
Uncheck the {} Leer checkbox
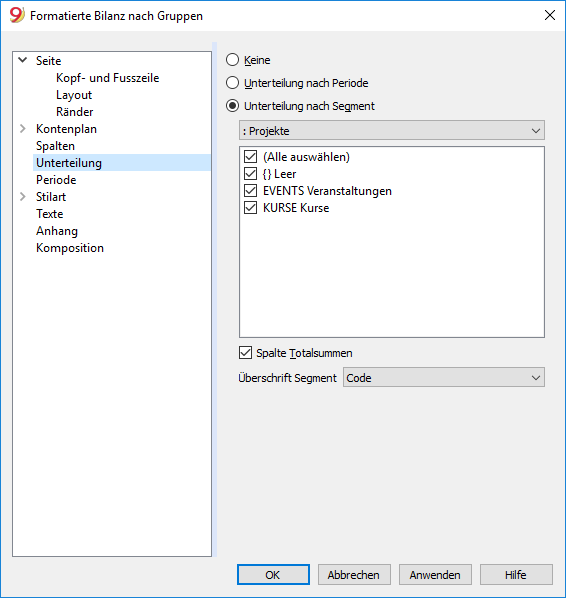point(251,174)
